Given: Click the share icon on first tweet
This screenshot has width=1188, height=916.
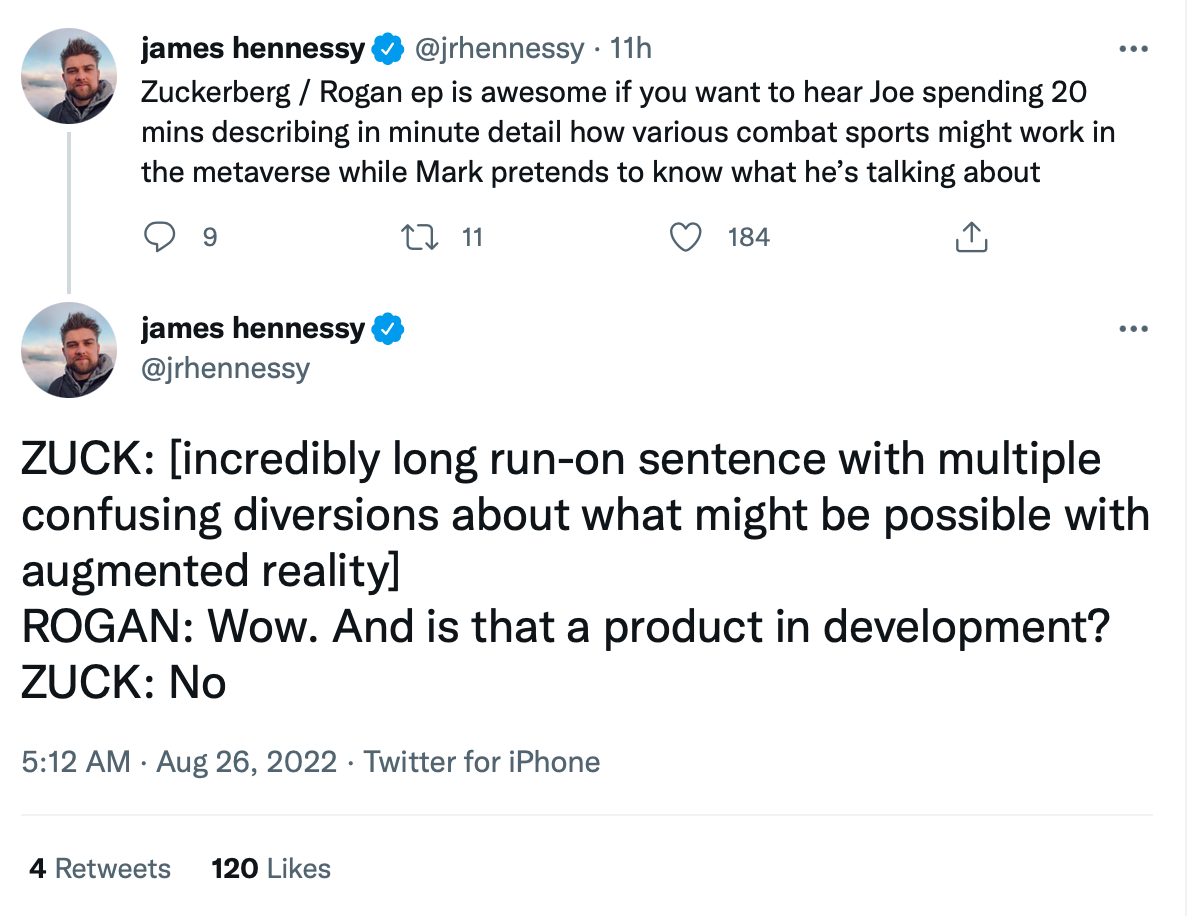Looking at the screenshot, I should (971, 237).
